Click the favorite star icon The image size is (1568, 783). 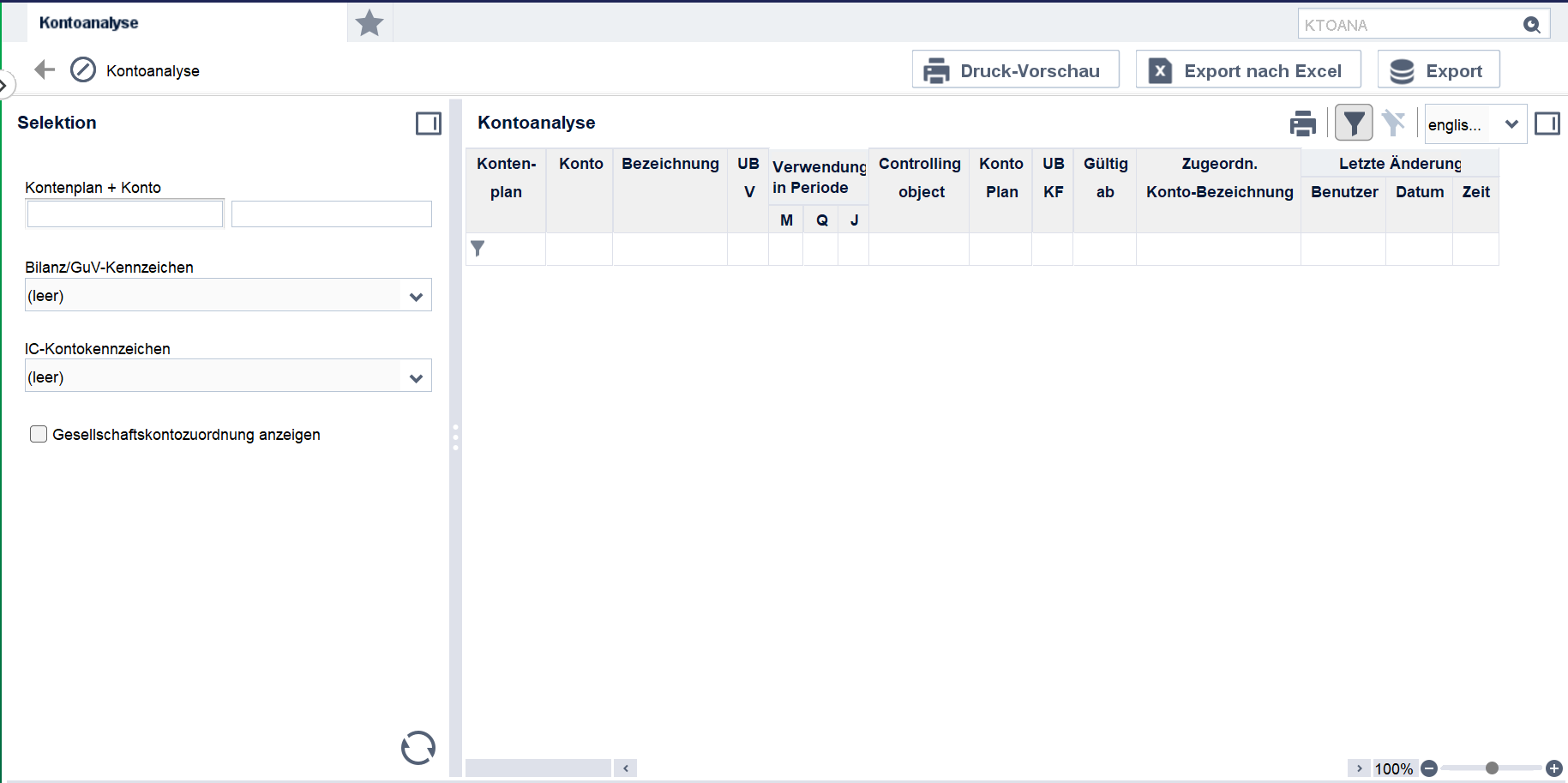[369, 23]
